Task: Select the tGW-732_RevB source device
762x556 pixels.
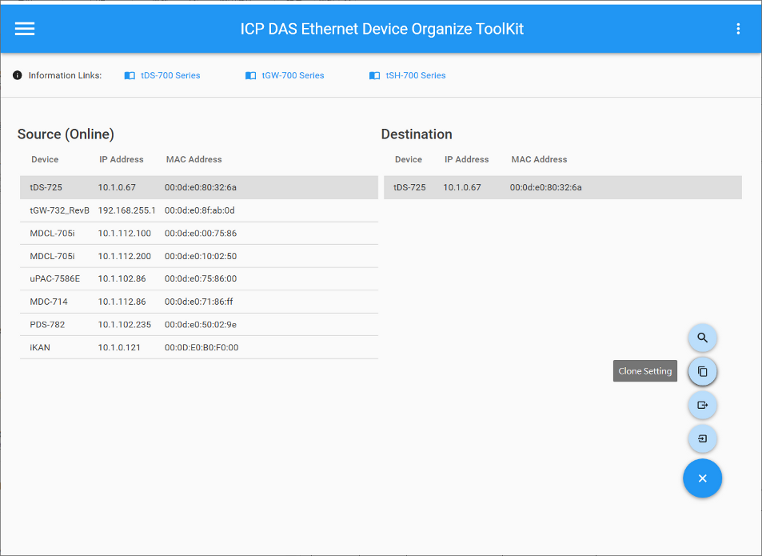Action: click(199, 210)
